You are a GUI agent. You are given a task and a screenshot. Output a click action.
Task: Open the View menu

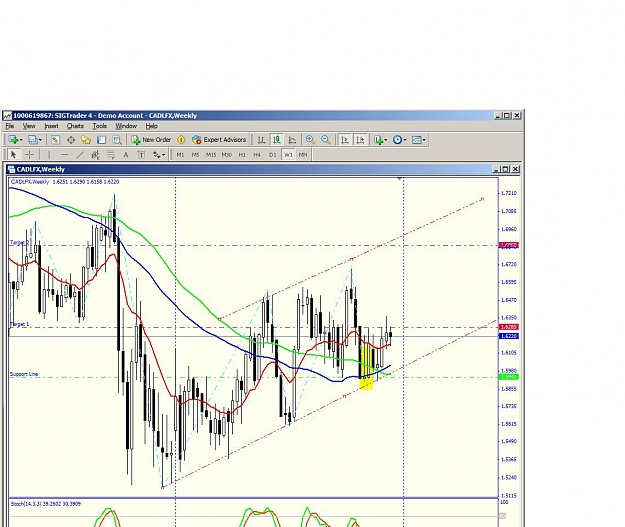29,126
